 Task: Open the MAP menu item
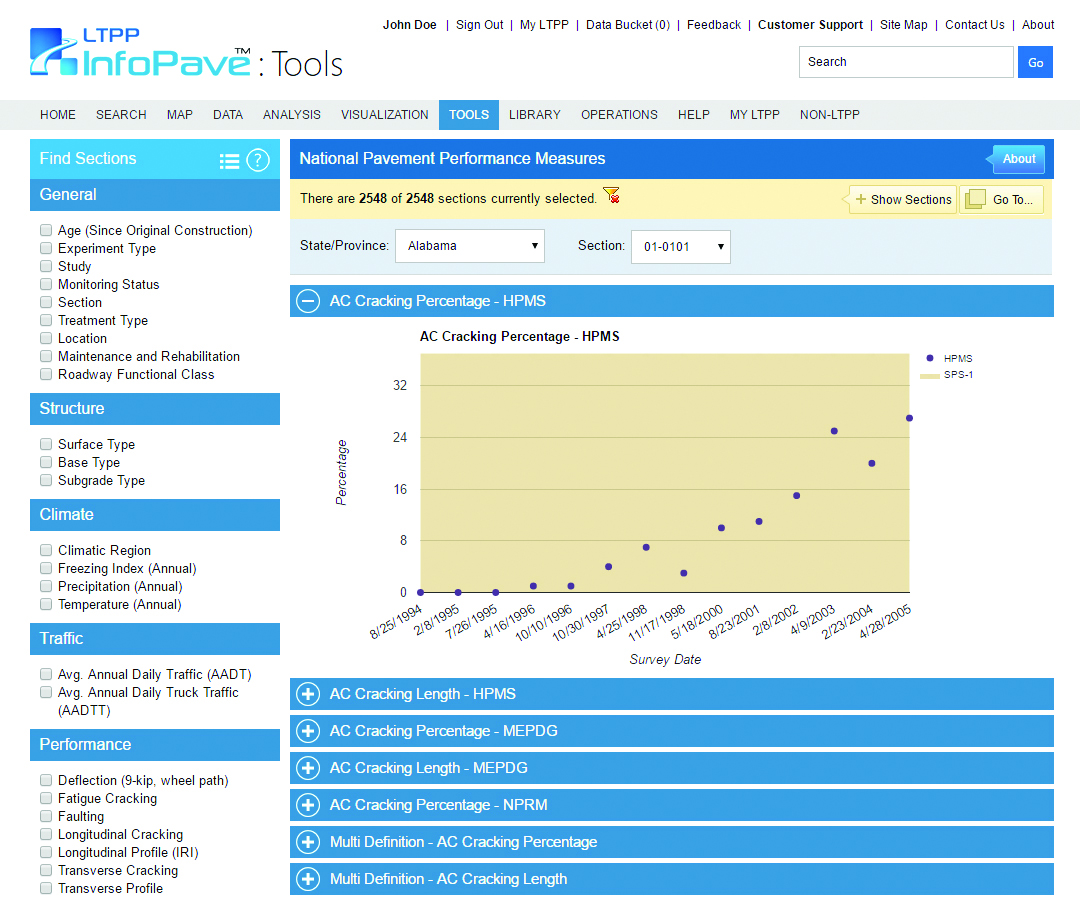tap(180, 115)
